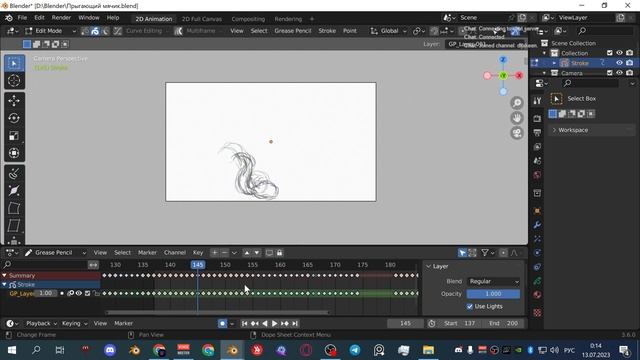The height and width of the screenshot is (360, 640).
Task: Click the blue Z axis on the navigation gizmo
Action: [x=503, y=60]
